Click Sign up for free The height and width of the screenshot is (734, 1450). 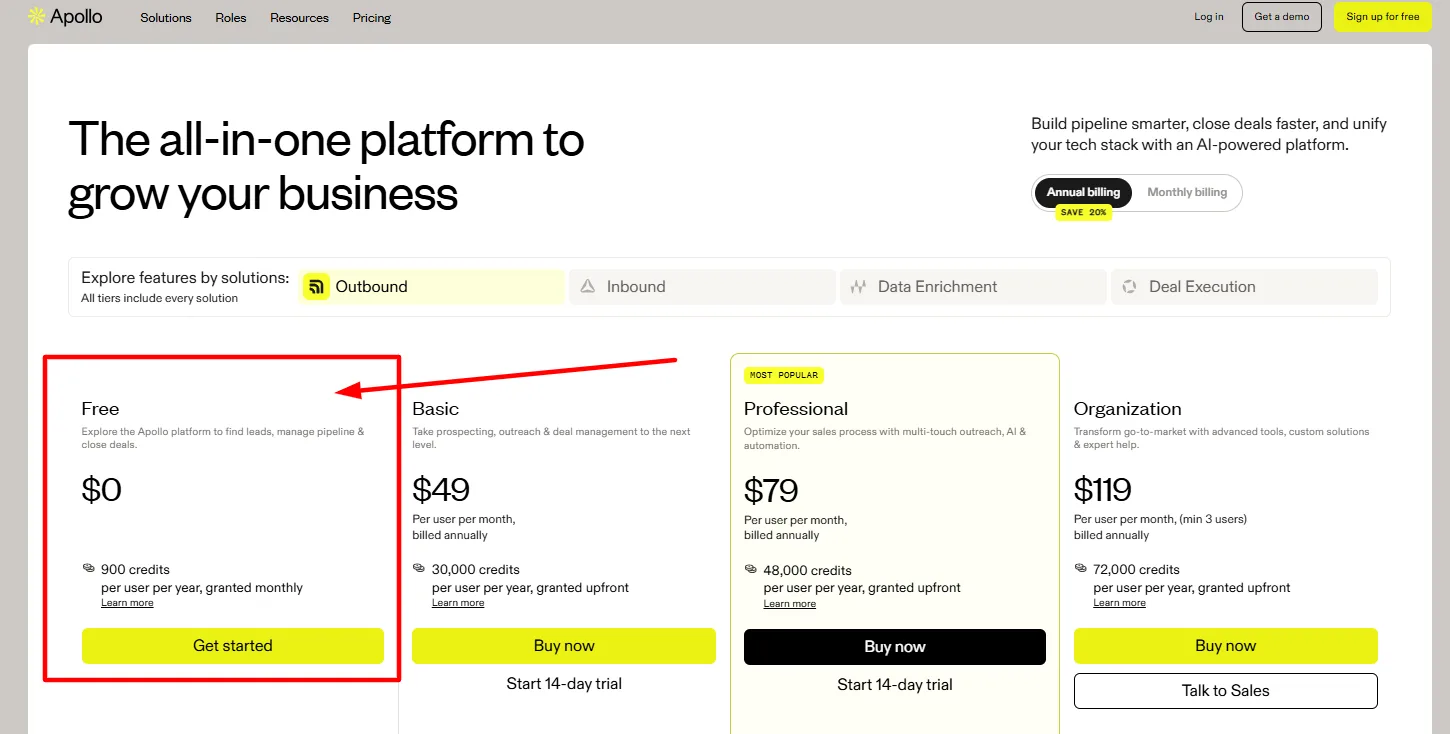click(1383, 17)
